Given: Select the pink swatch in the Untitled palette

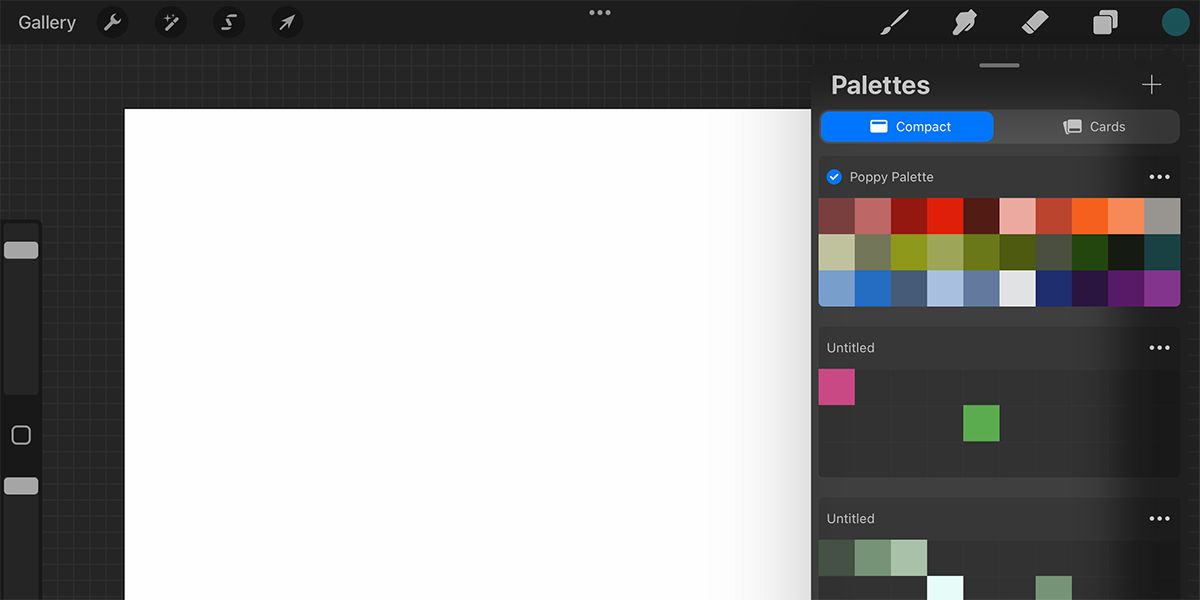Looking at the screenshot, I should 836,387.
